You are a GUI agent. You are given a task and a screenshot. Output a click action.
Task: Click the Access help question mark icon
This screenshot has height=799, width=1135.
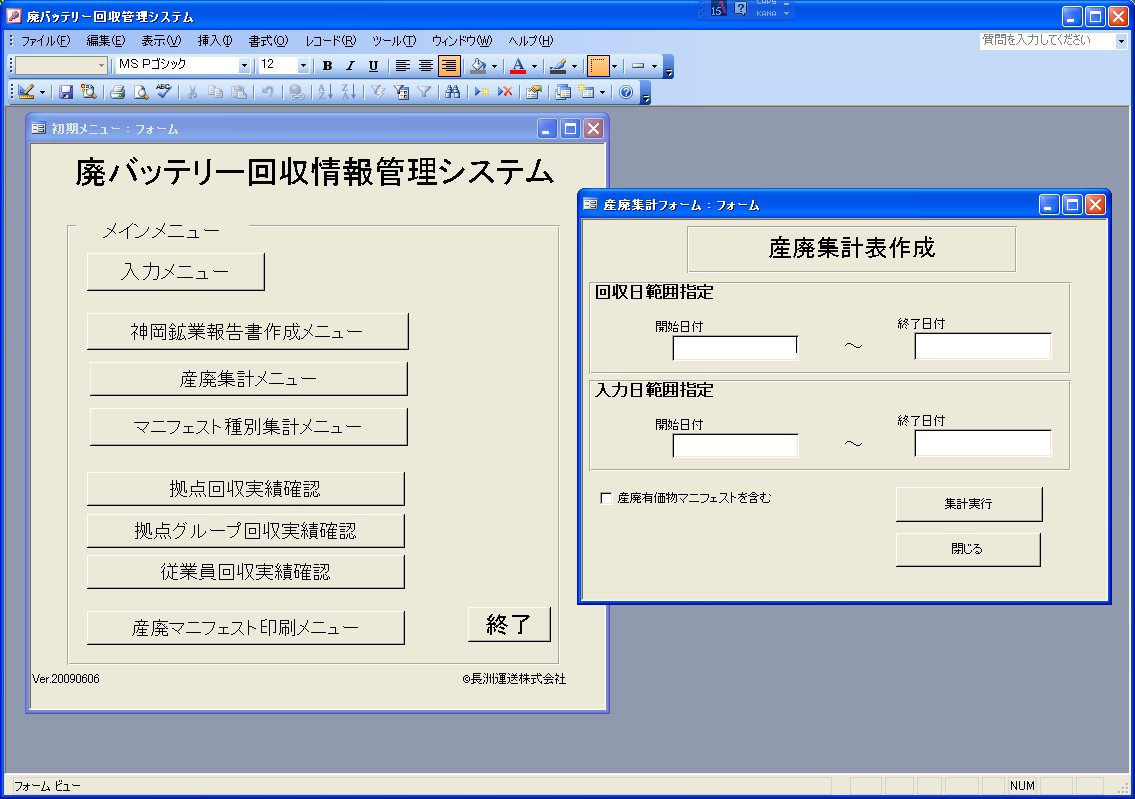point(626,92)
